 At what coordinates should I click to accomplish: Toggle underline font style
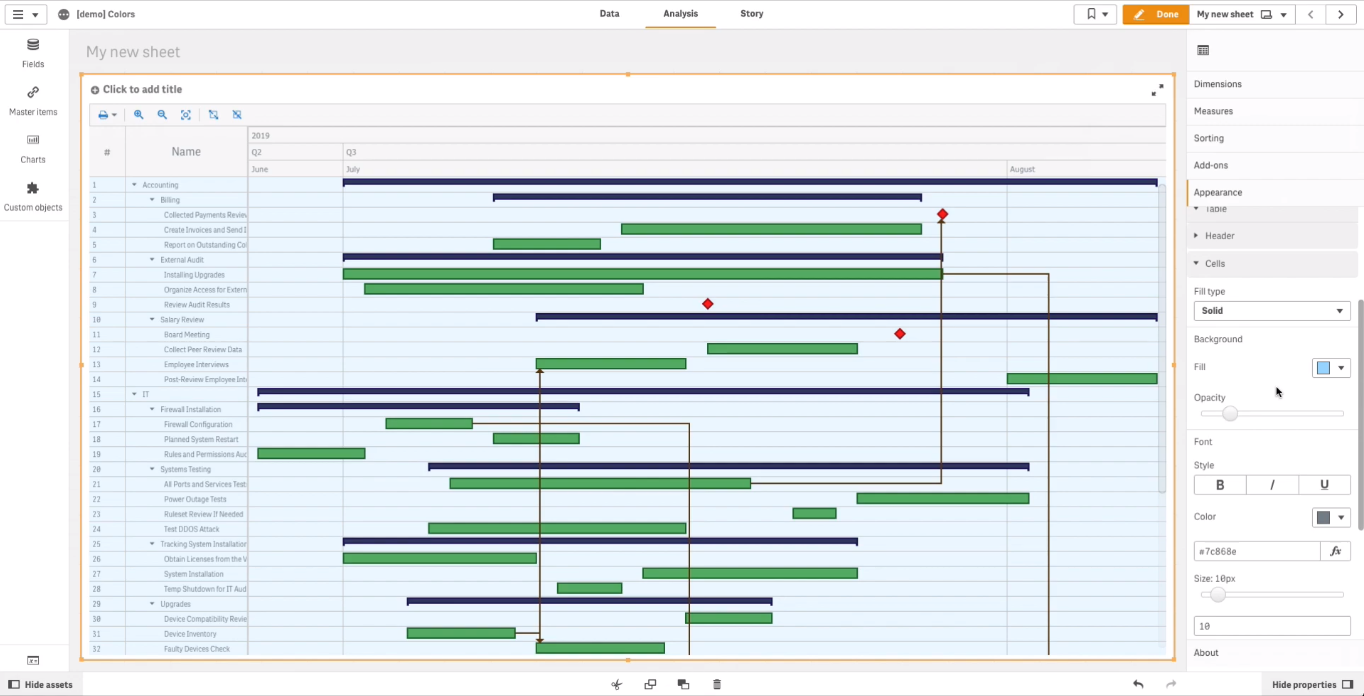click(1324, 485)
